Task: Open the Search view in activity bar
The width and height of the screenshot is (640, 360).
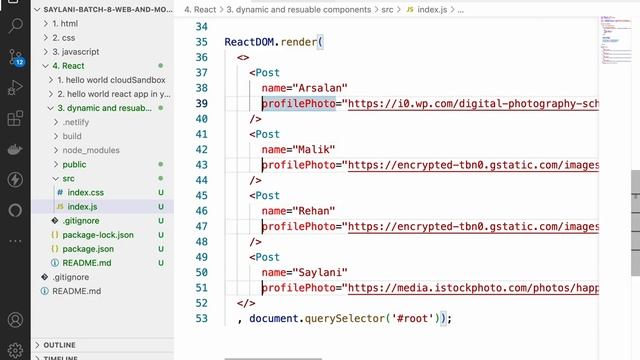Action: pos(15,26)
